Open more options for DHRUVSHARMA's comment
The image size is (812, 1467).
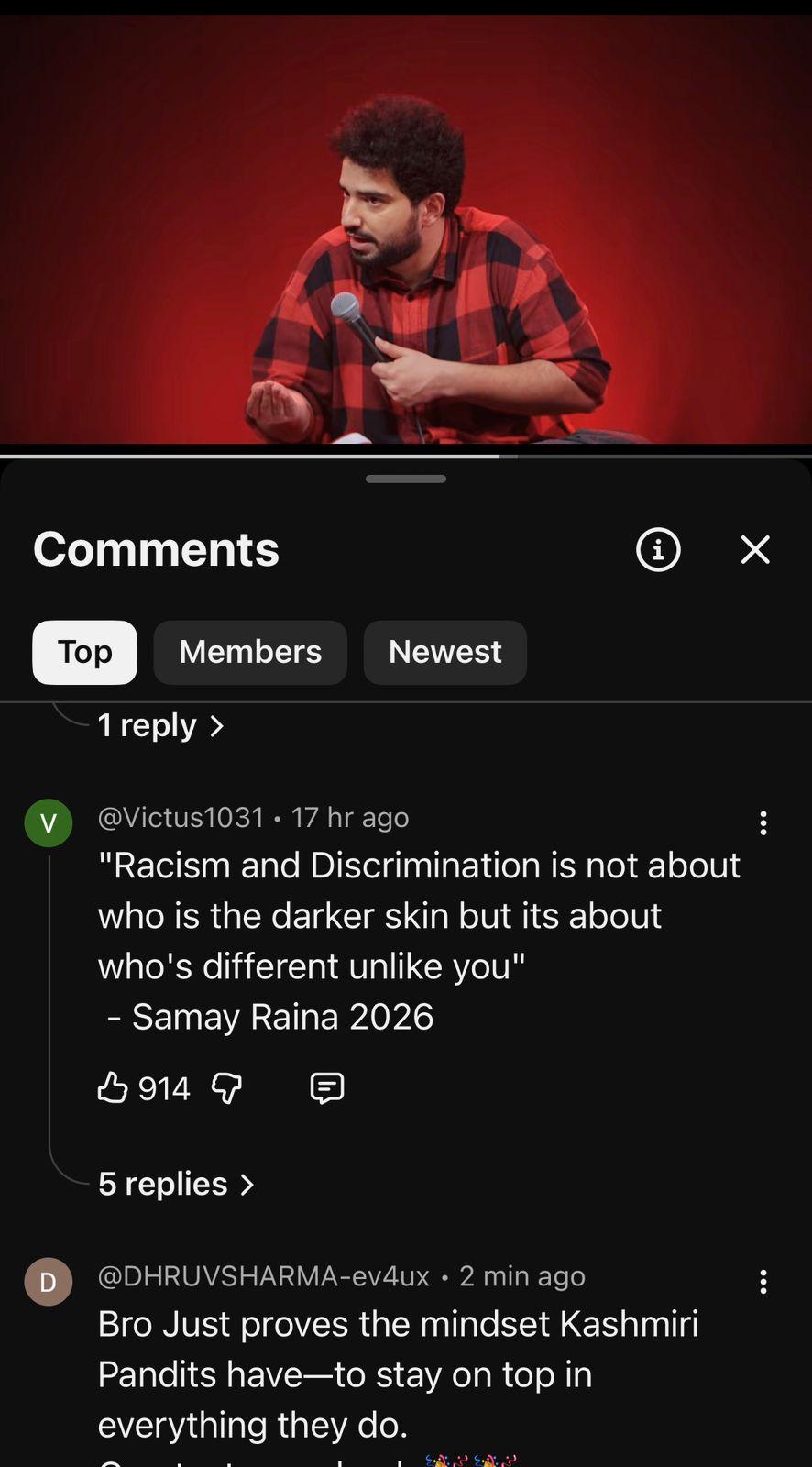pyautogui.click(x=763, y=1281)
